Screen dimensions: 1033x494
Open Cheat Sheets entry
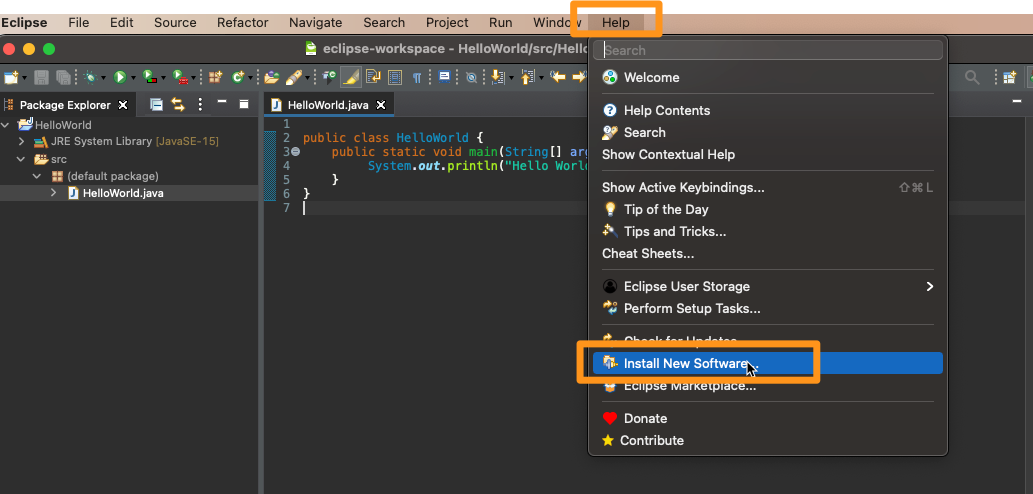tap(768, 253)
